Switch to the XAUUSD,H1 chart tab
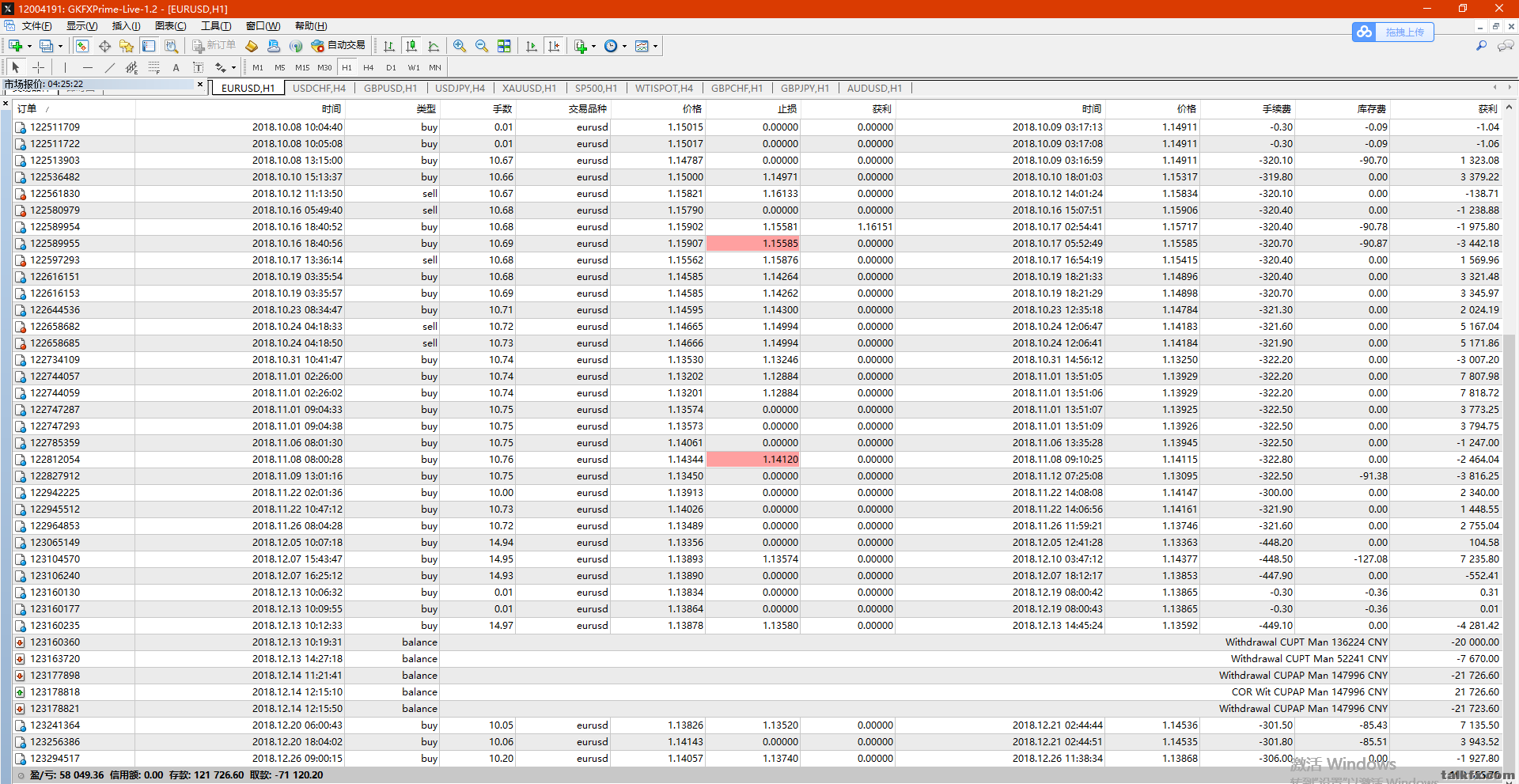 [x=529, y=88]
